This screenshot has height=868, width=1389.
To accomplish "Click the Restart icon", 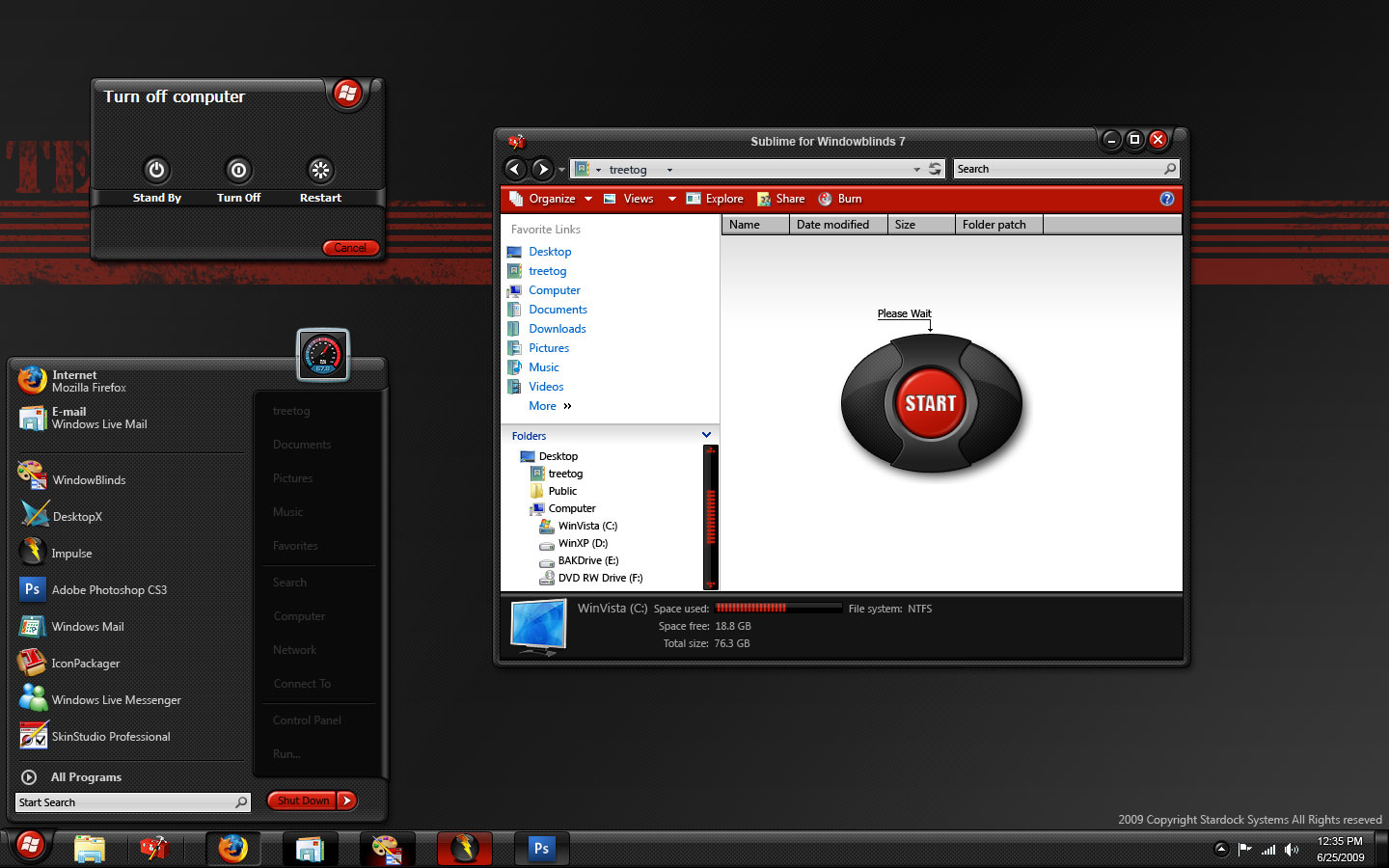I will point(320,171).
